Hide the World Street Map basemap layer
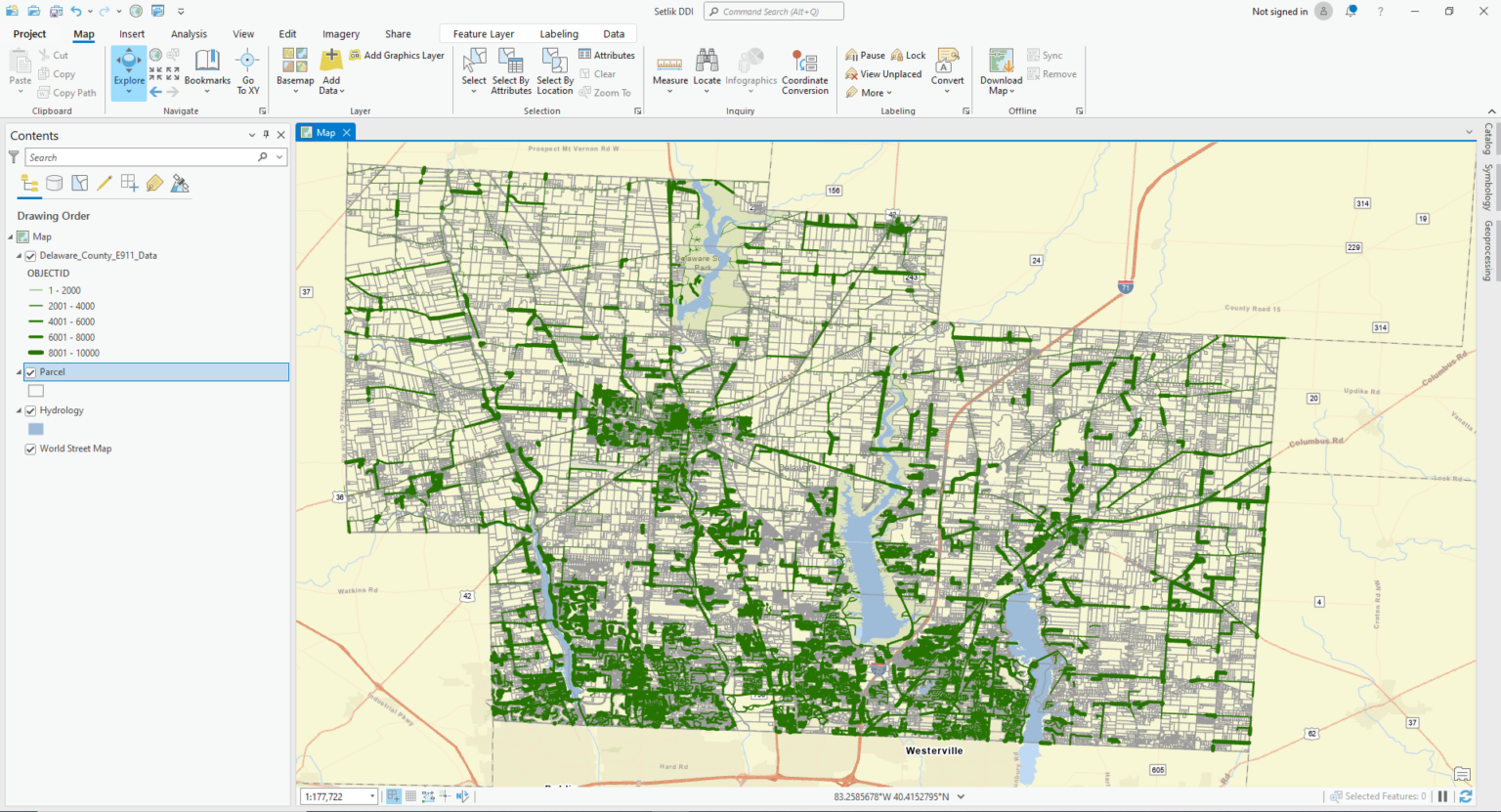 [x=30, y=449]
